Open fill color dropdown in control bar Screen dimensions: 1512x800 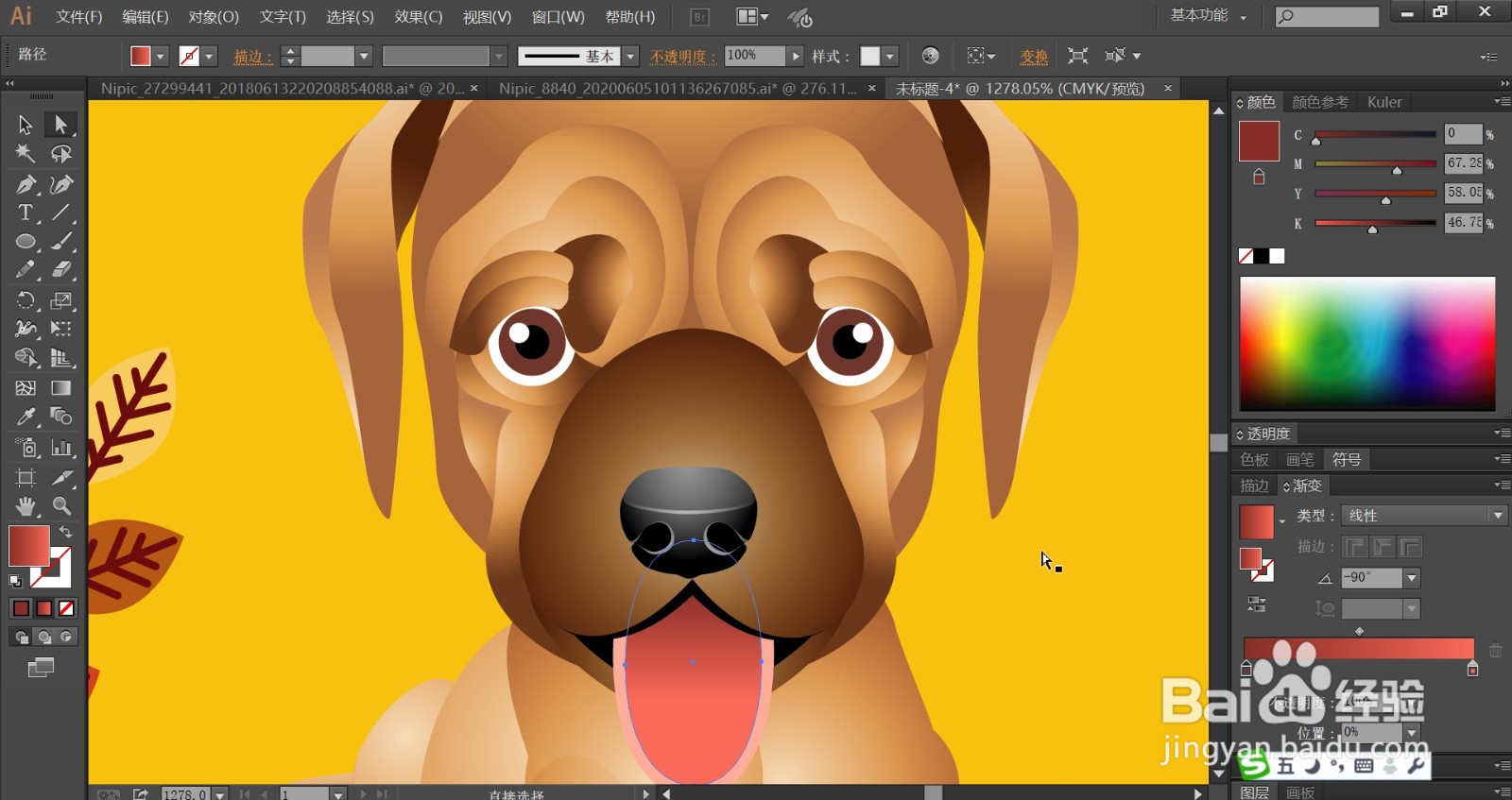coord(160,57)
